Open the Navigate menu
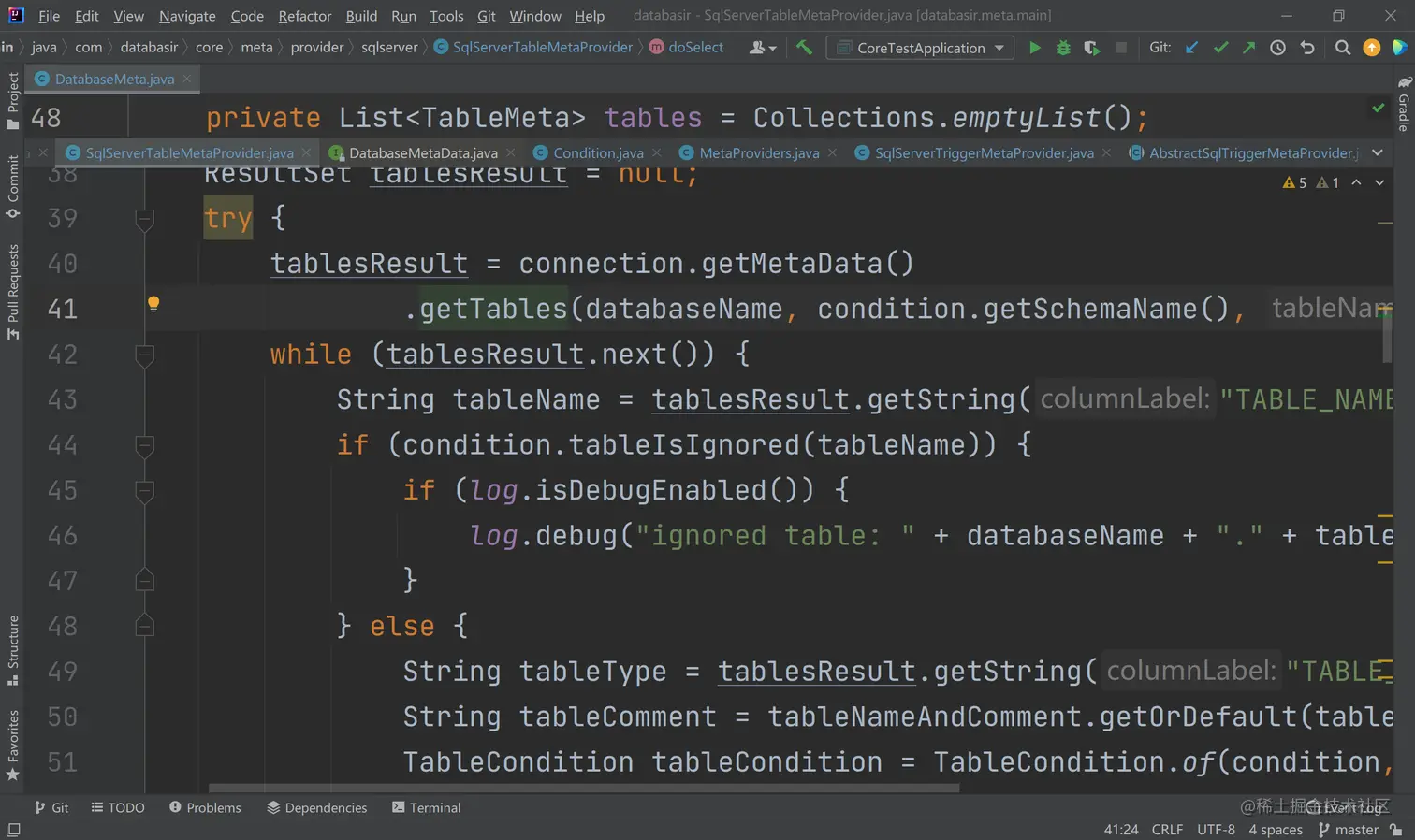 [x=187, y=16]
